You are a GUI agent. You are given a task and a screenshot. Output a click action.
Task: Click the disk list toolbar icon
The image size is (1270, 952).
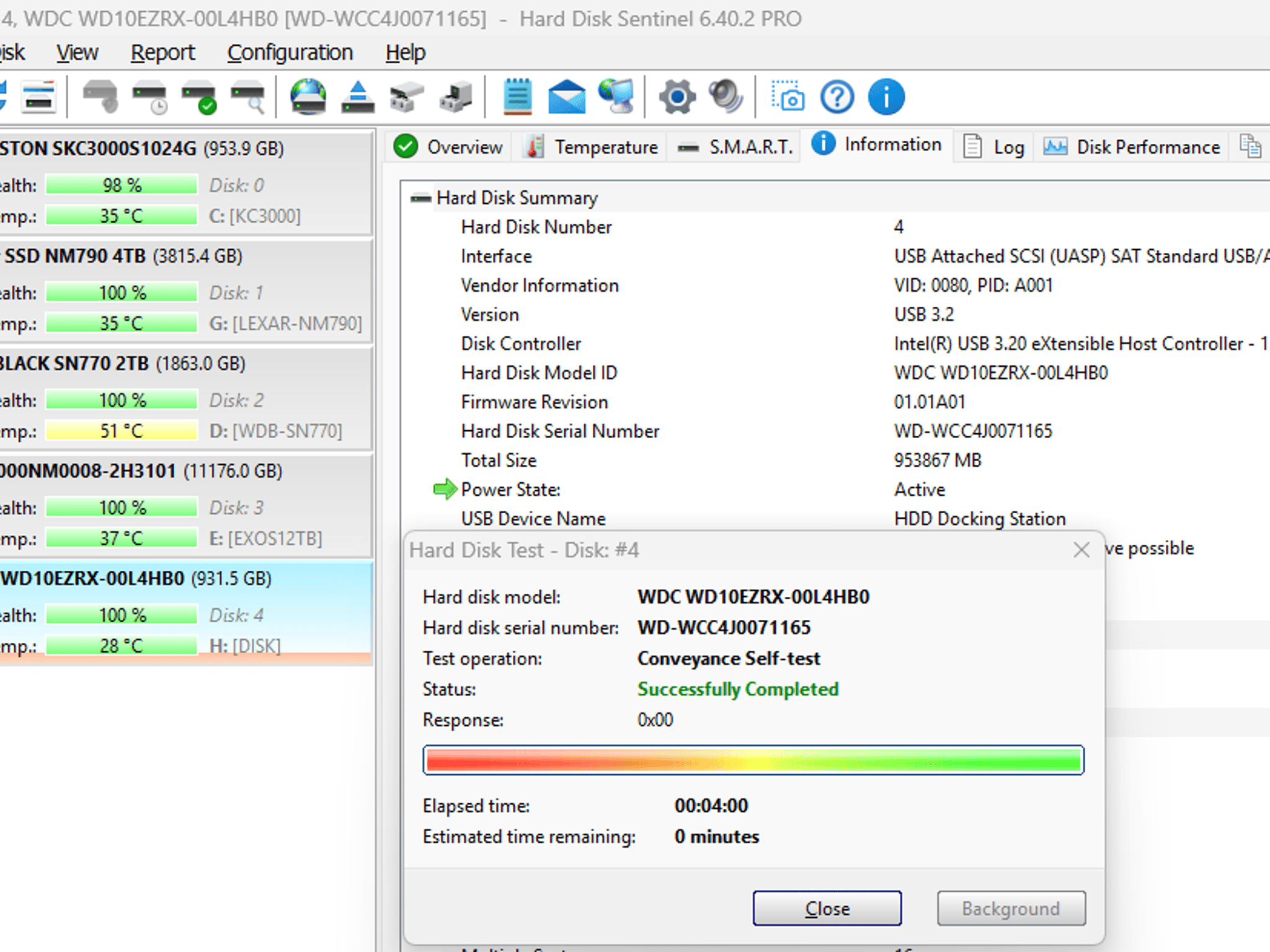pyautogui.click(x=38, y=97)
